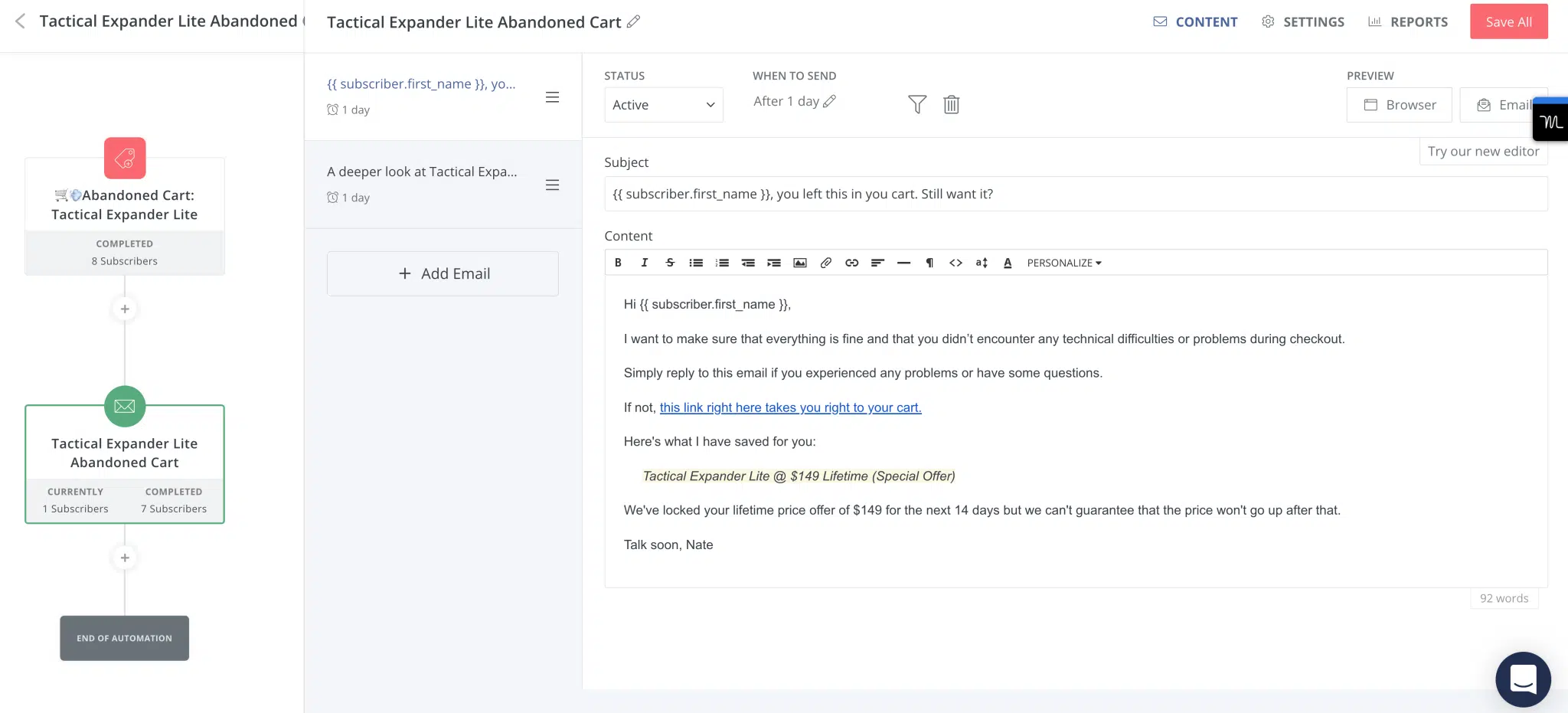Click the END OF AUTOMATION block
The height and width of the screenshot is (713, 1568).
click(x=125, y=638)
